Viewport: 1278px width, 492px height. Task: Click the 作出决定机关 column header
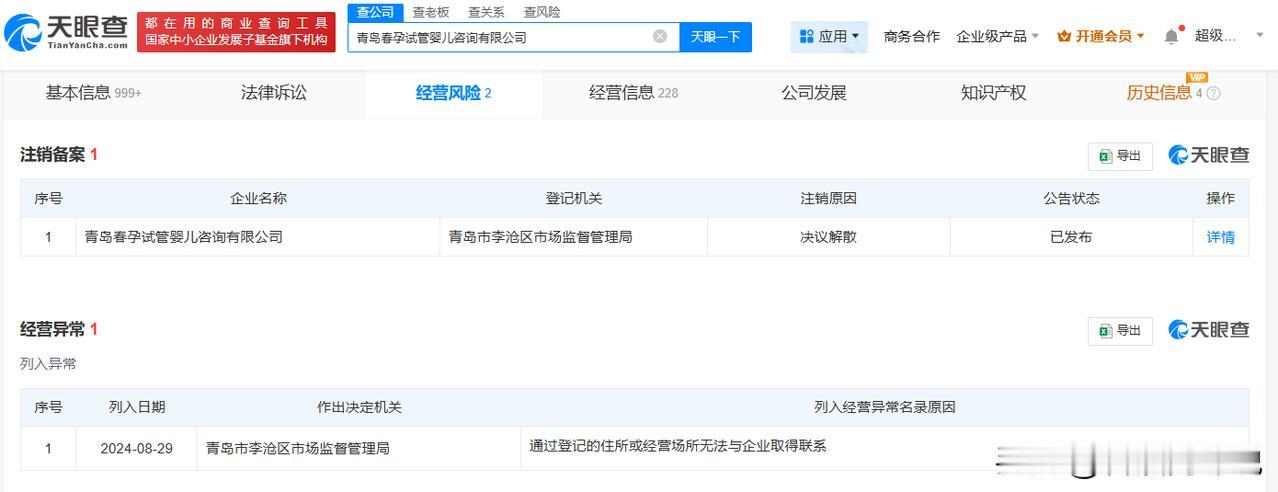[x=359, y=407]
